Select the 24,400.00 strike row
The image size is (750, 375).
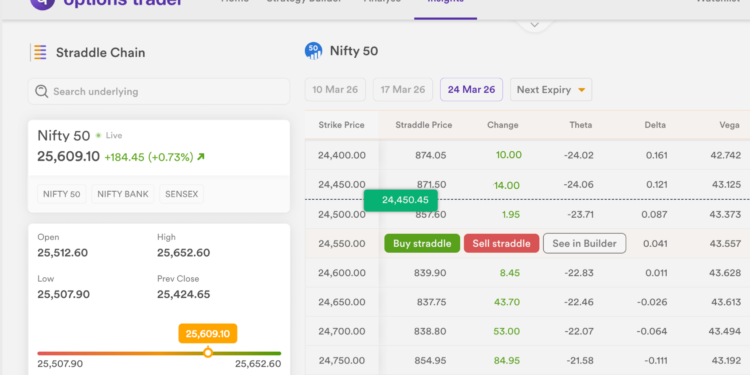[527, 155]
